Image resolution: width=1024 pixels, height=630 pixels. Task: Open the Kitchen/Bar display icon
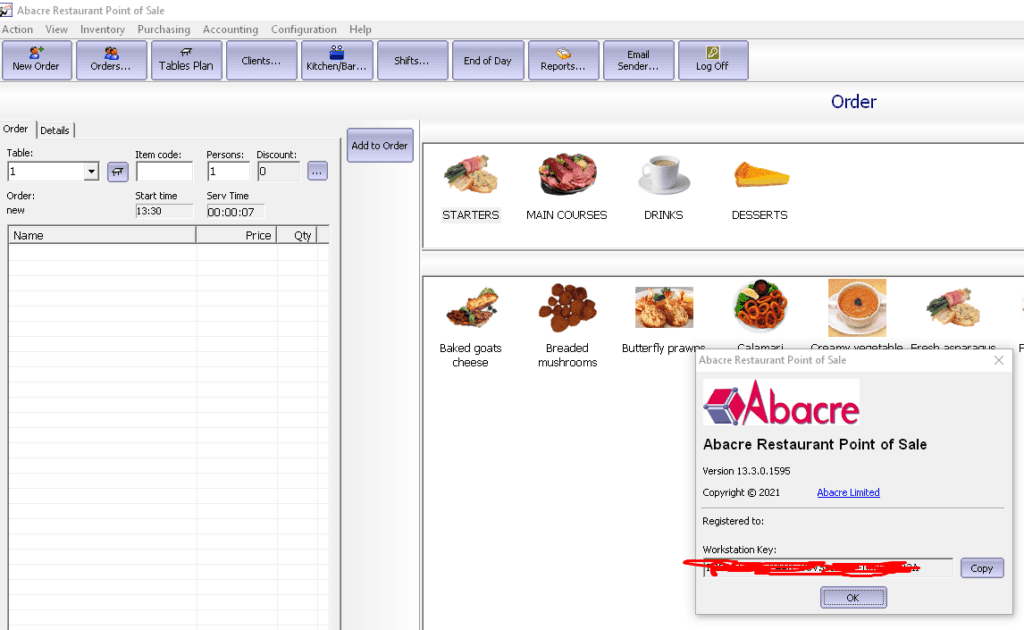click(337, 60)
